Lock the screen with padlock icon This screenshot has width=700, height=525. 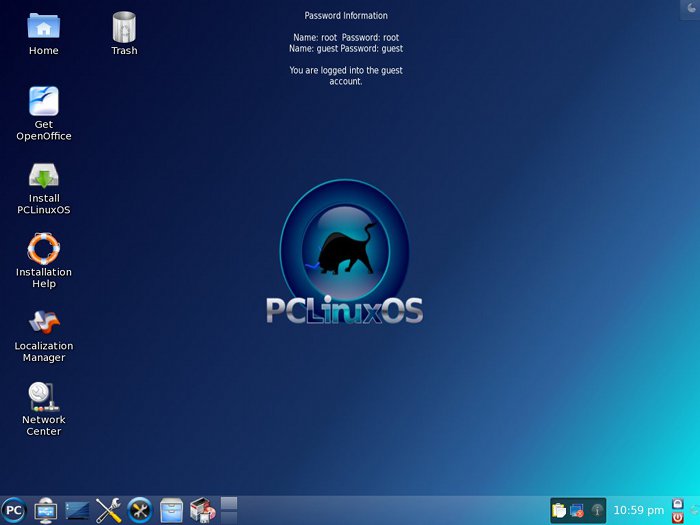tap(678, 504)
